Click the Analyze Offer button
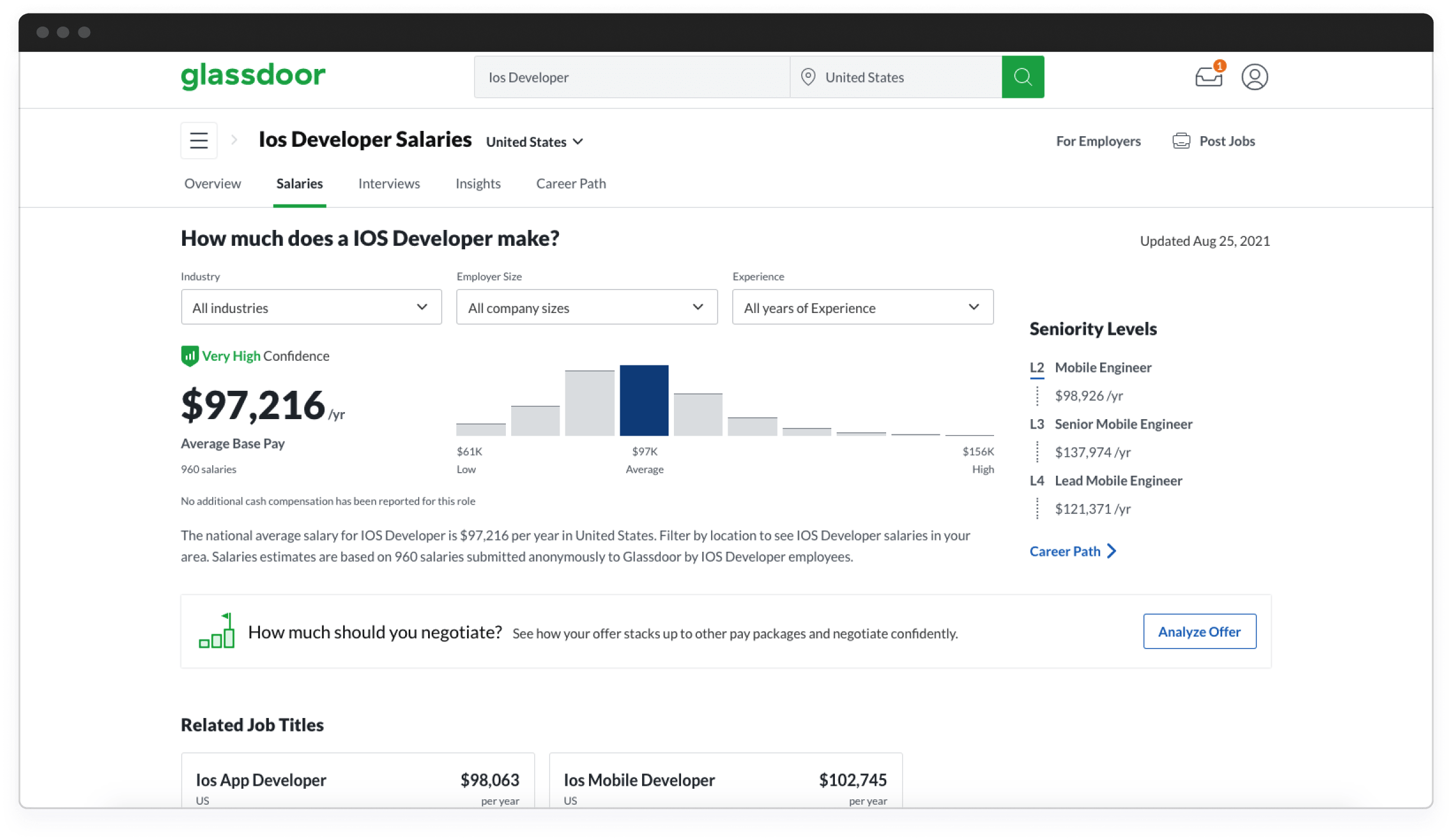This screenshot has height=840, width=1451. click(x=1199, y=631)
